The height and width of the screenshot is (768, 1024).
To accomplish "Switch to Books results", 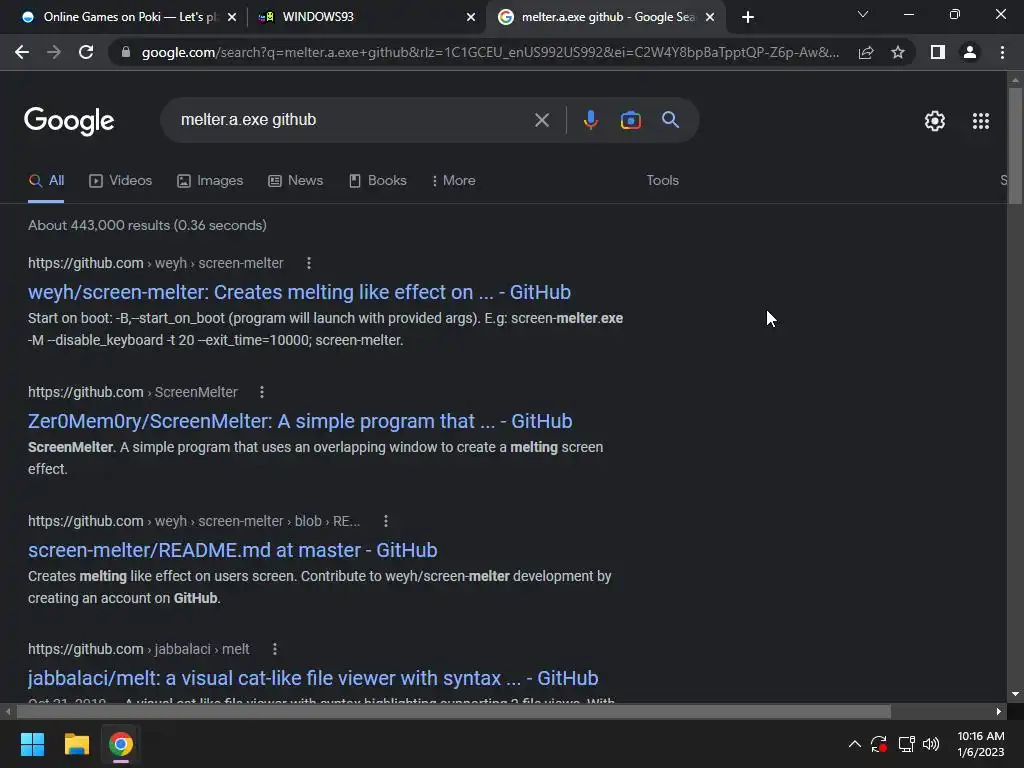I will [x=378, y=181].
